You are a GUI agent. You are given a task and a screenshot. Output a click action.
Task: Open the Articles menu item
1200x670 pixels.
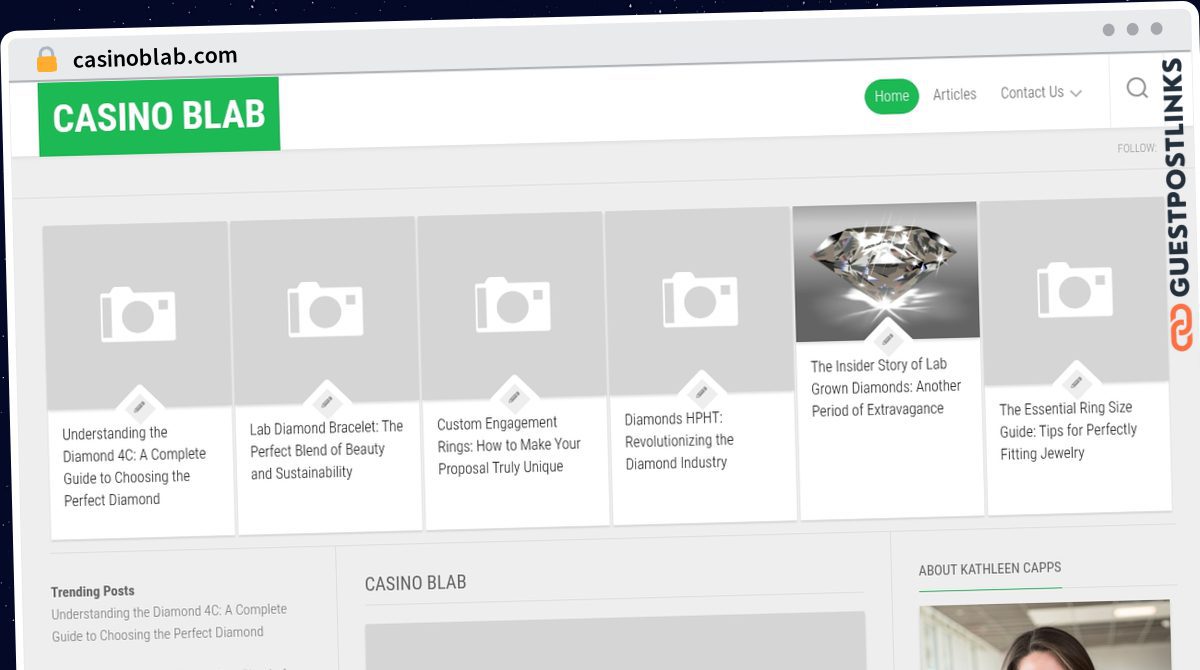click(x=954, y=94)
